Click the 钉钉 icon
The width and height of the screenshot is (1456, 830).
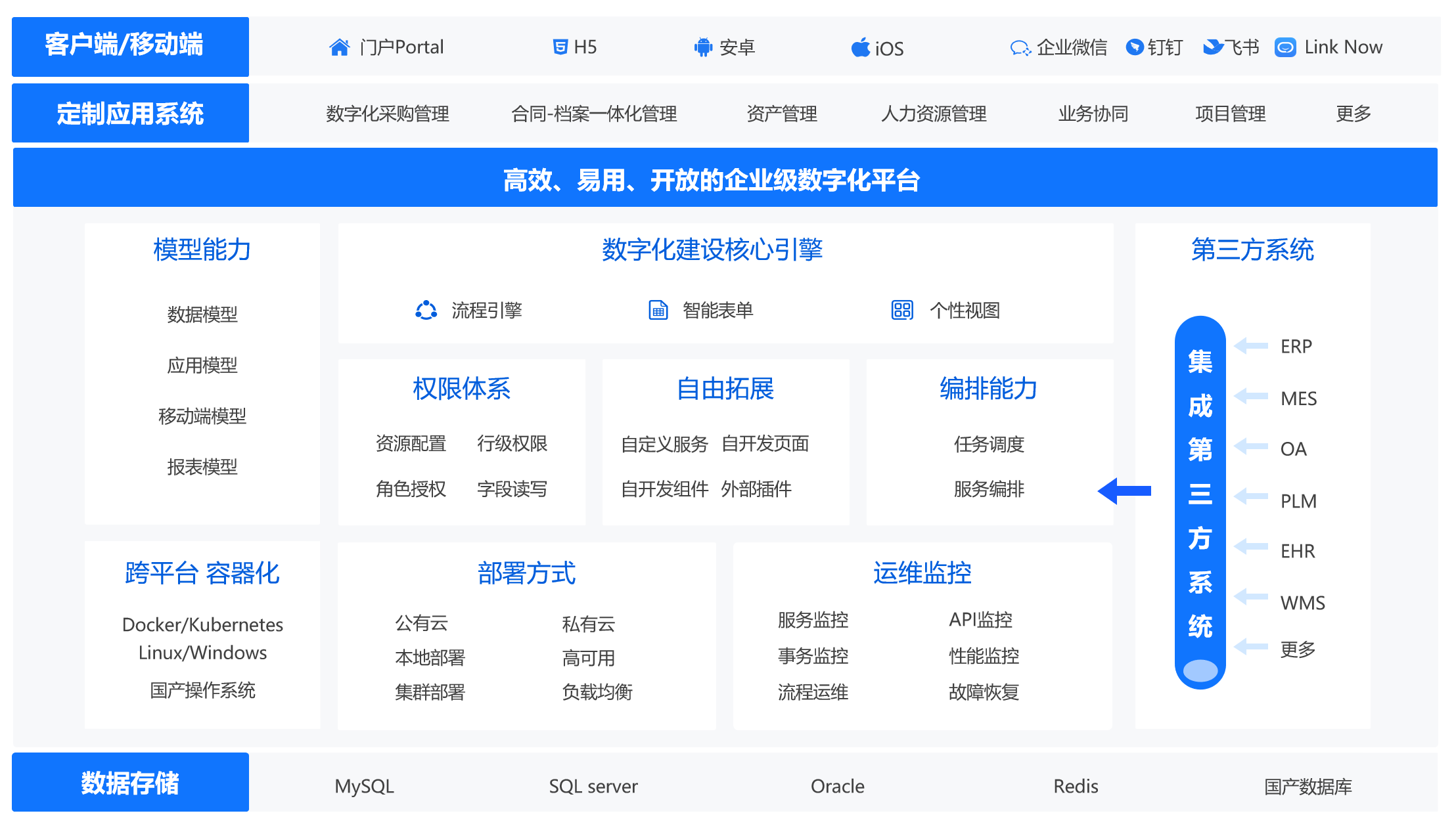[1135, 47]
